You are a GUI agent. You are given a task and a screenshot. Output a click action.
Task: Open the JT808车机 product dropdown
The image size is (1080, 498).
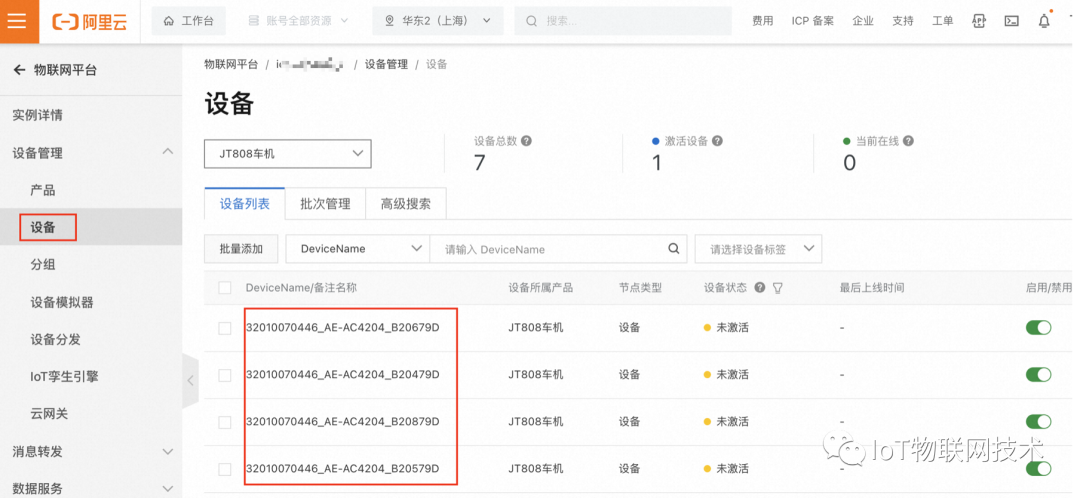[x=288, y=154]
